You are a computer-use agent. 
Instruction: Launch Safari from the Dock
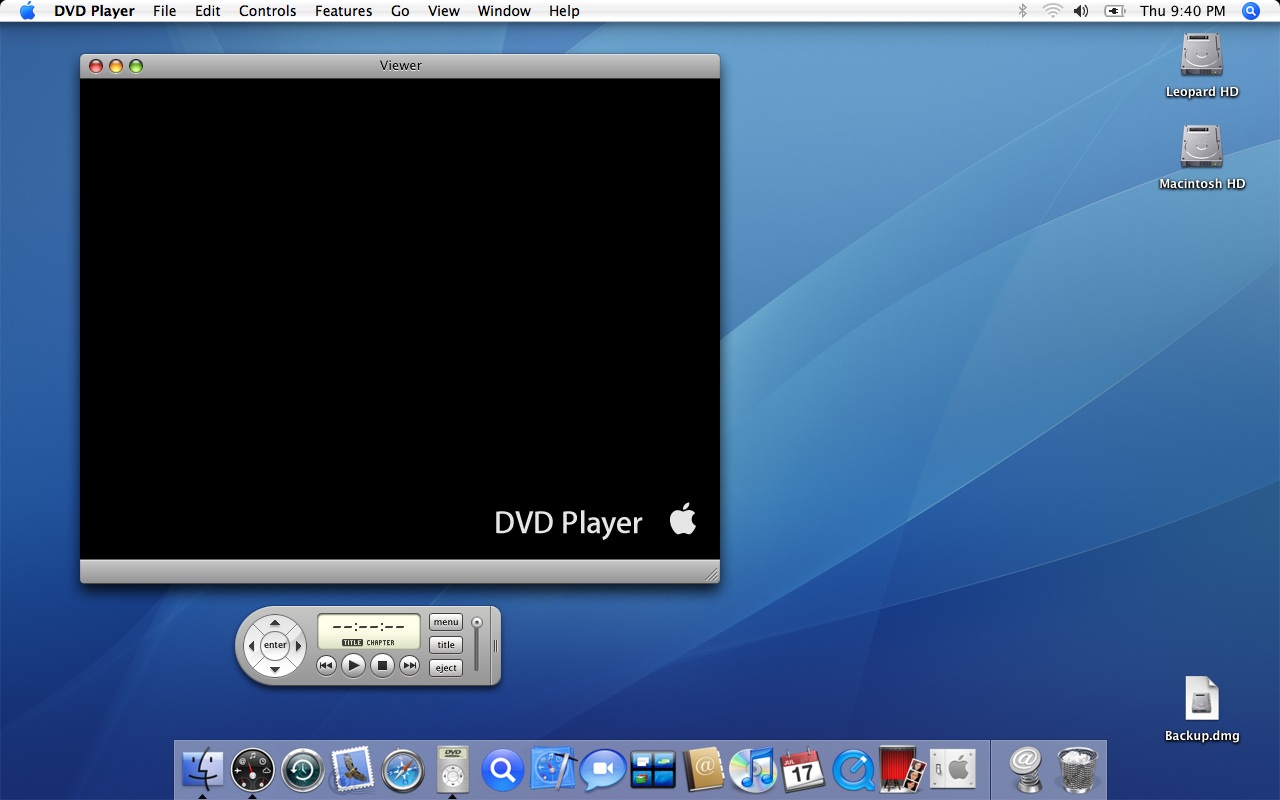403,770
